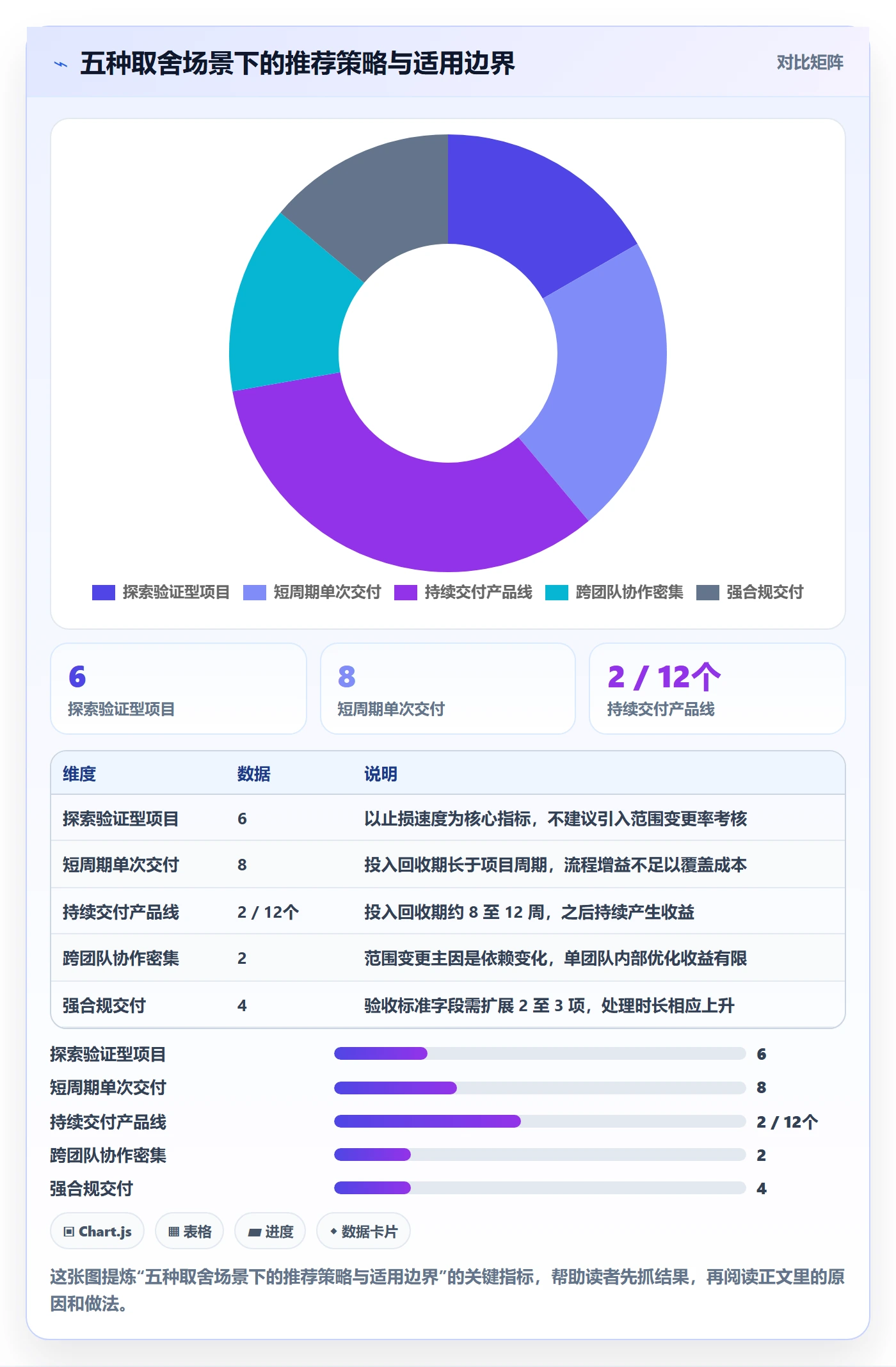Click the description starting with 投入回收期长于项目周期
Viewport: 896px width, 1367px height.
(x=556, y=865)
